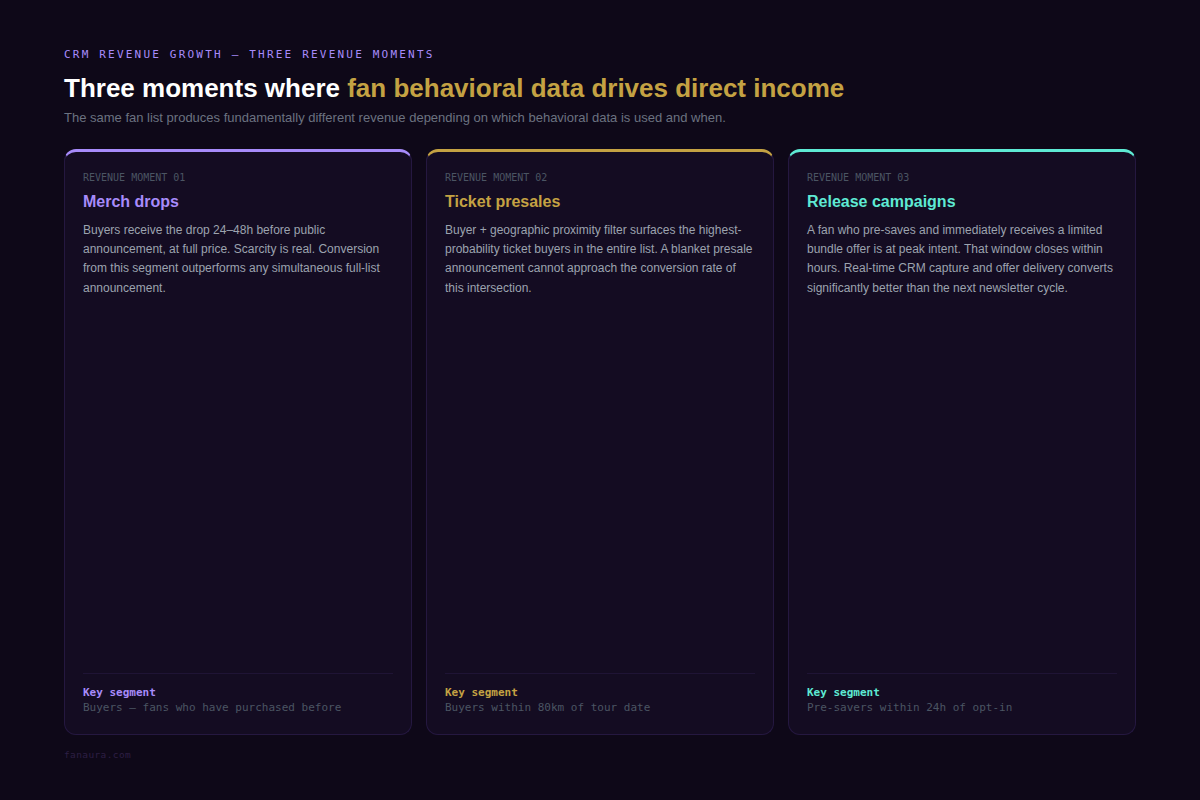1200x800 pixels.
Task: Click Key segment label in Ticket presales card
Action: [x=481, y=692]
